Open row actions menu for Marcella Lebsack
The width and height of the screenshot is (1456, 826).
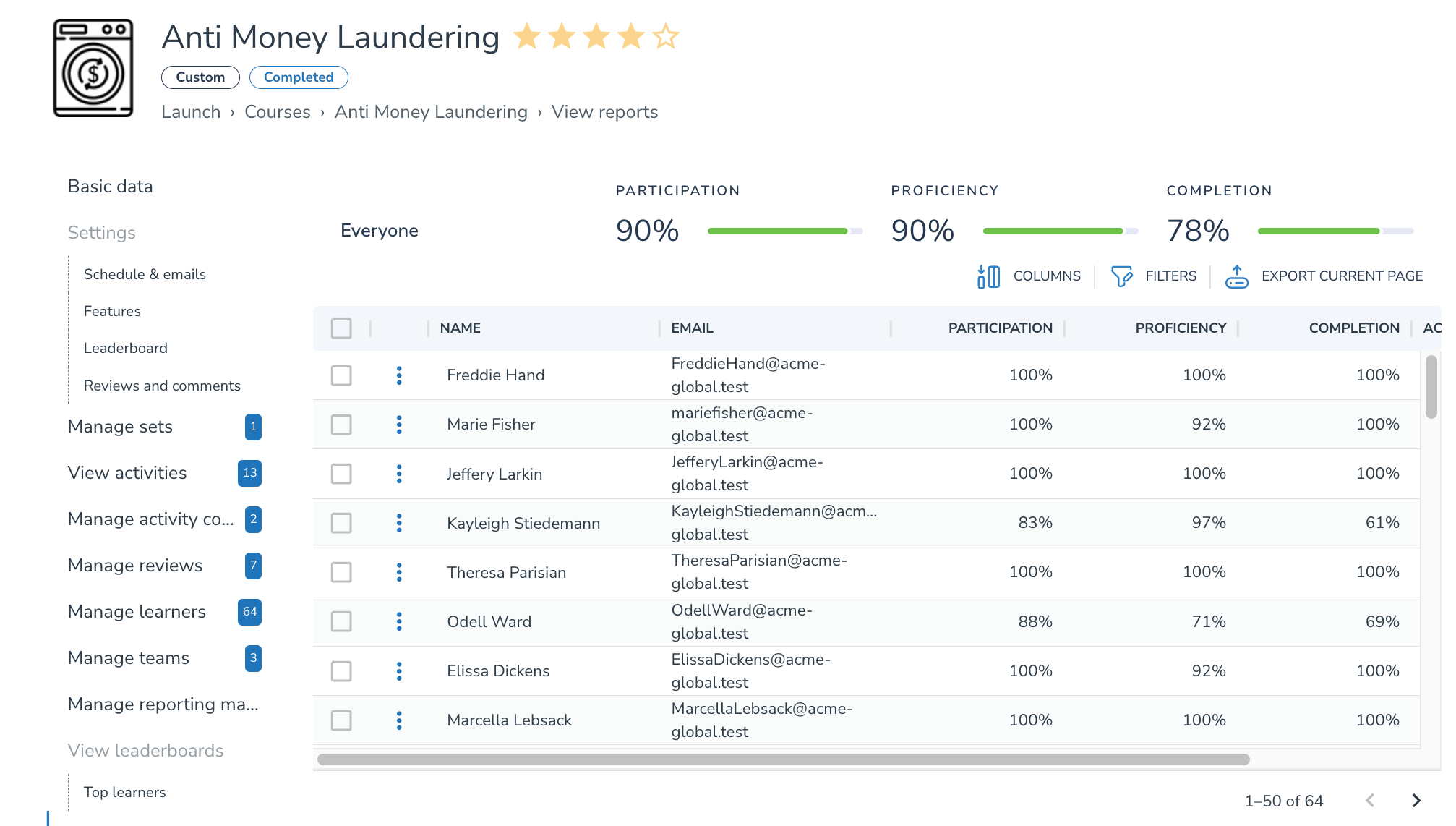(x=399, y=720)
